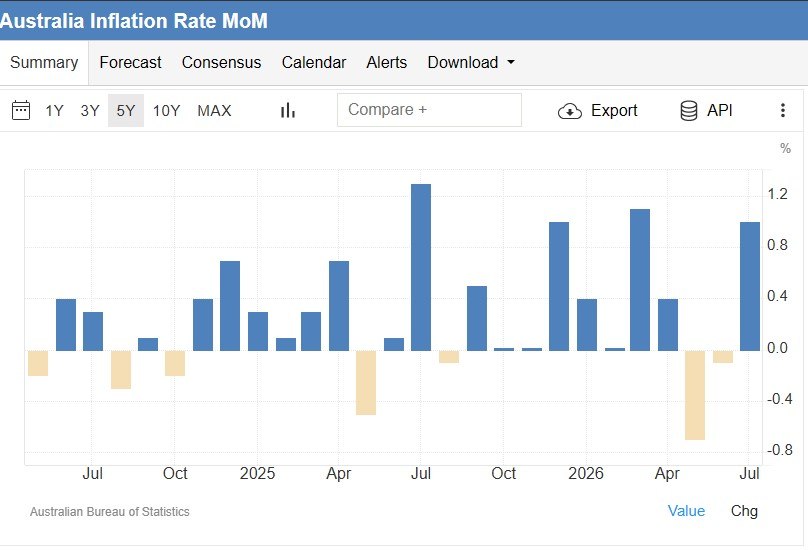Select the MAX time range
This screenshot has height=550, width=808.
[x=214, y=111]
